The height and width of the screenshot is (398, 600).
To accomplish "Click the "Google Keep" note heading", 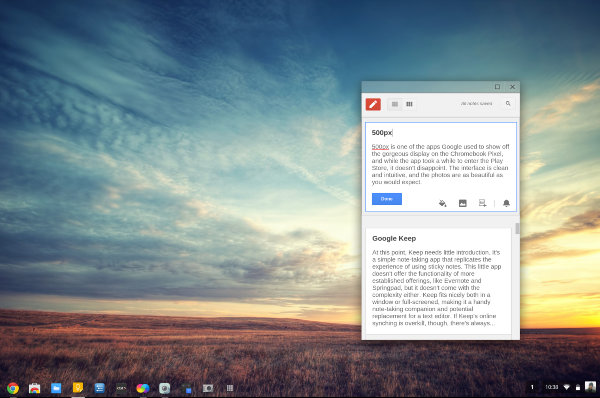I will tap(394, 238).
